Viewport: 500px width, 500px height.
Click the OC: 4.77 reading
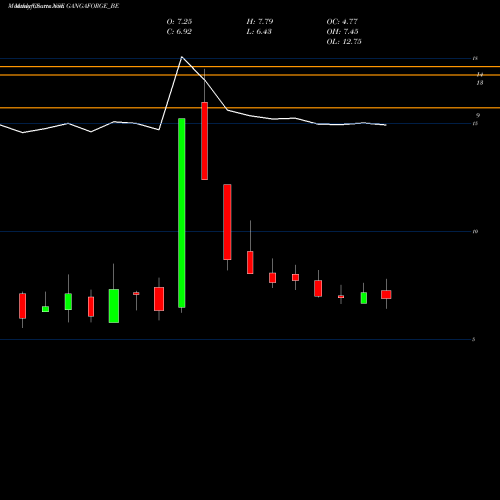pos(342,22)
